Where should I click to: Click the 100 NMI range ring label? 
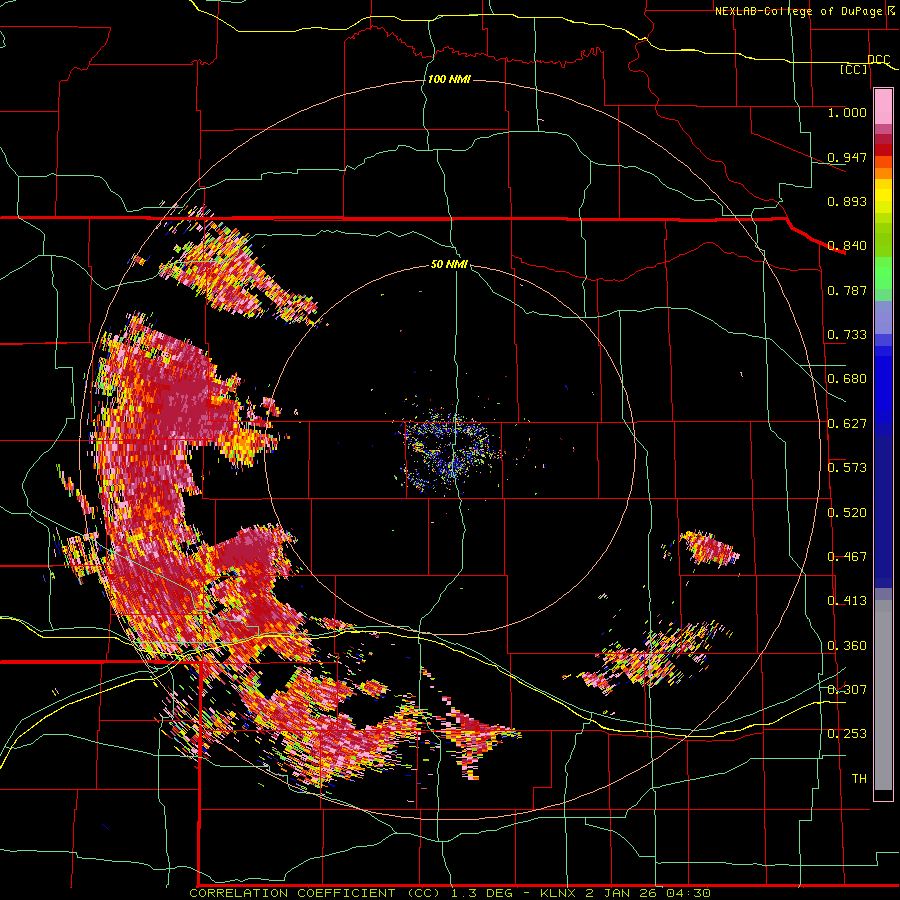pyautogui.click(x=449, y=79)
